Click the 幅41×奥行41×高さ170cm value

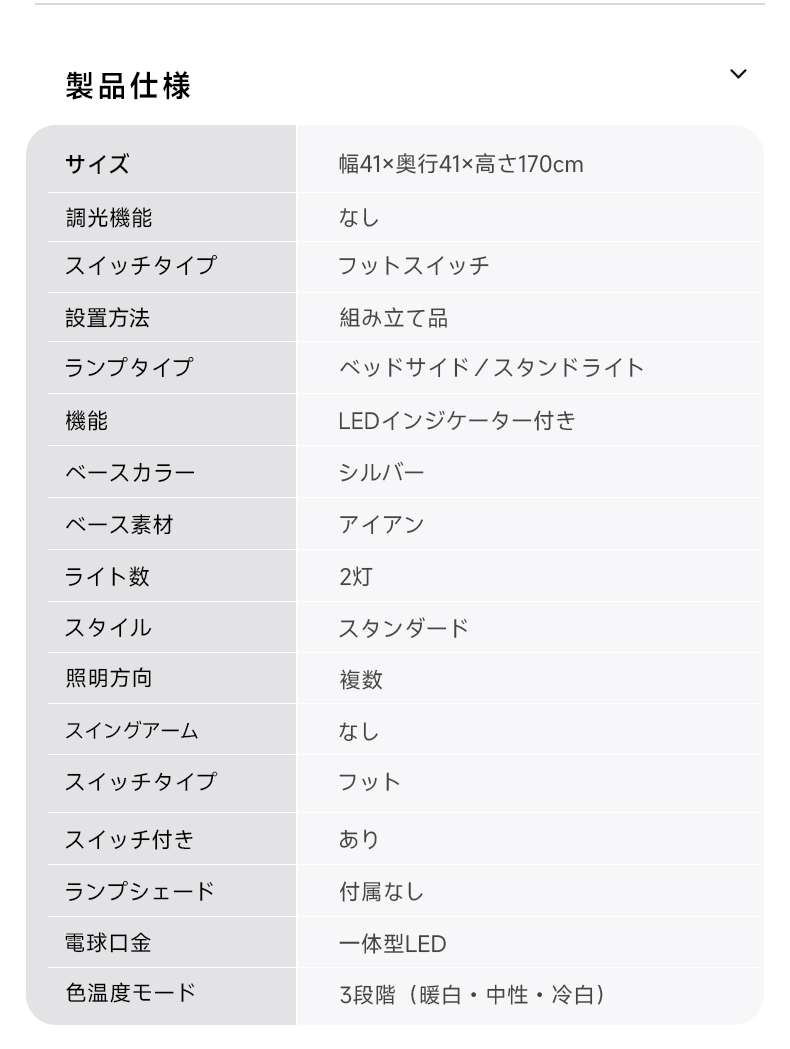(461, 164)
